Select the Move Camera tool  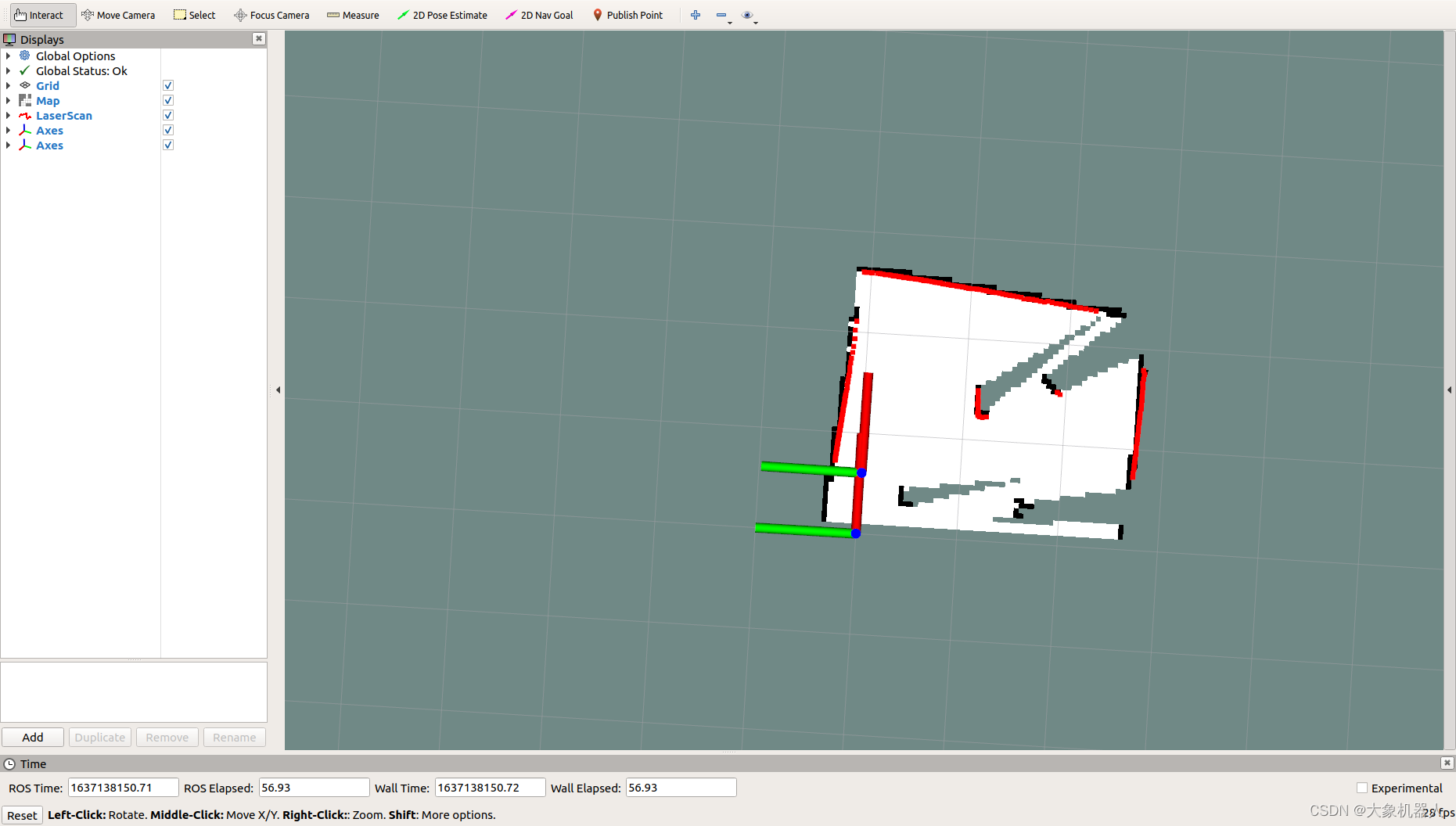pos(118,15)
